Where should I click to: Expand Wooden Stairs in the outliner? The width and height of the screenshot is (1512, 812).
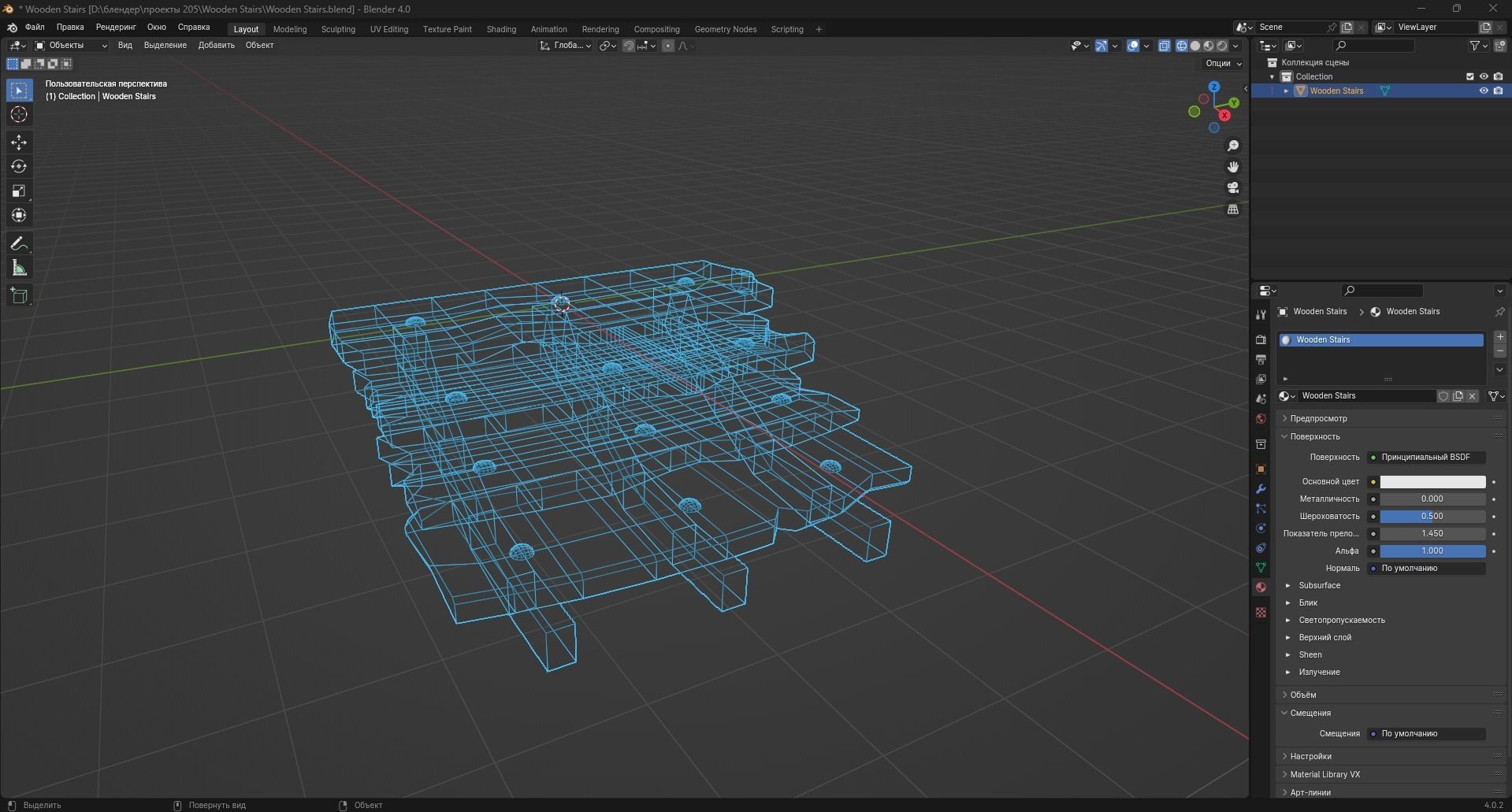(x=1287, y=91)
